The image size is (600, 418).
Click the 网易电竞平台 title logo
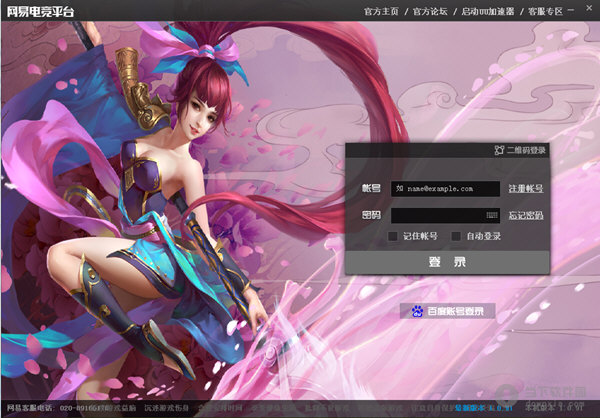(40, 11)
